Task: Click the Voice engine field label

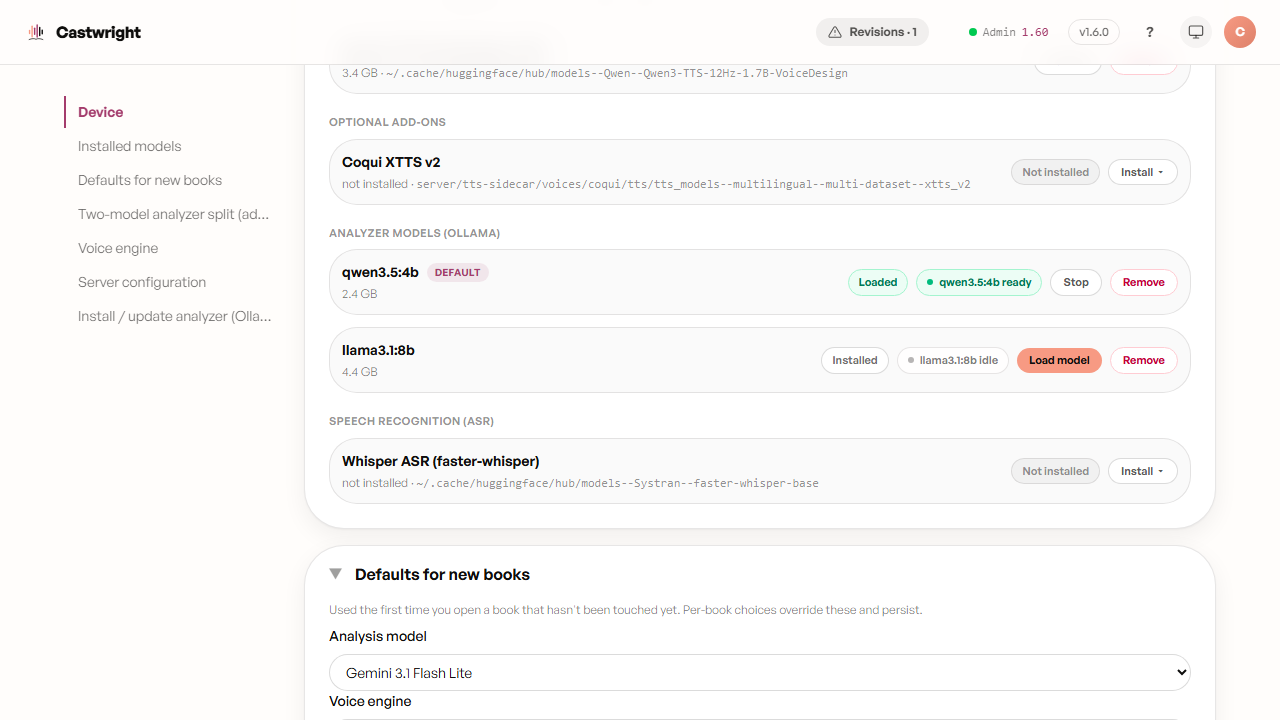Action: click(370, 701)
